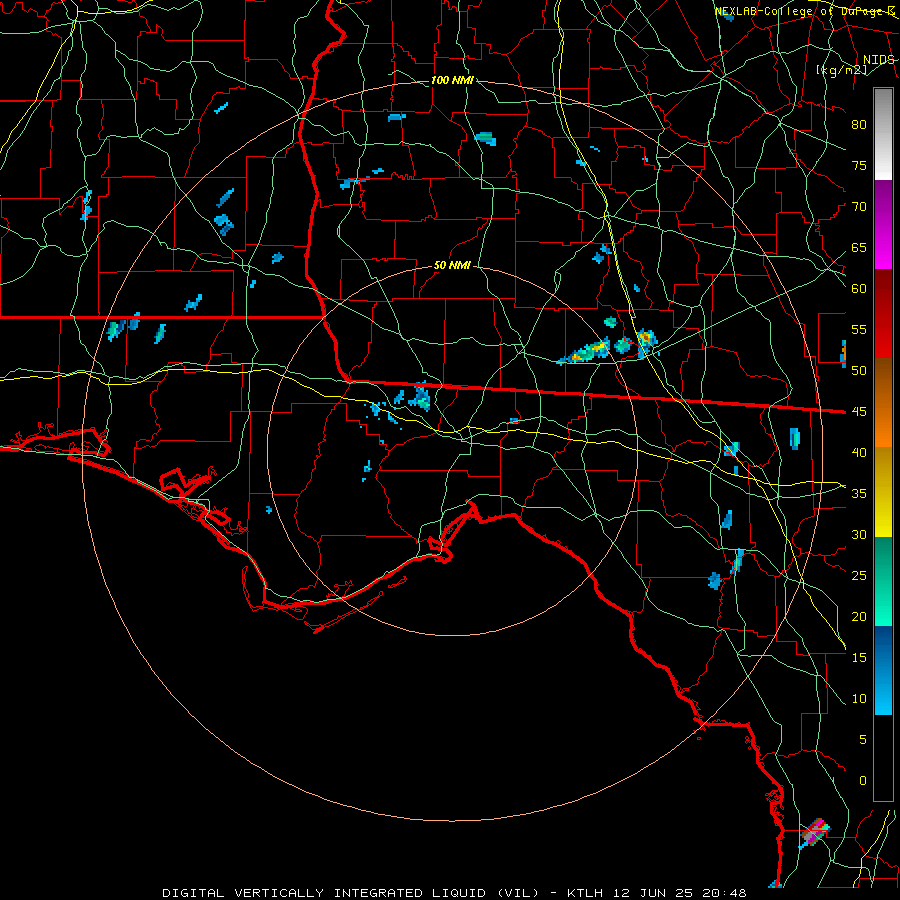This screenshot has height=900, width=900.
Task: Click the magenta-purple segment of the color bar
Action: [883, 225]
